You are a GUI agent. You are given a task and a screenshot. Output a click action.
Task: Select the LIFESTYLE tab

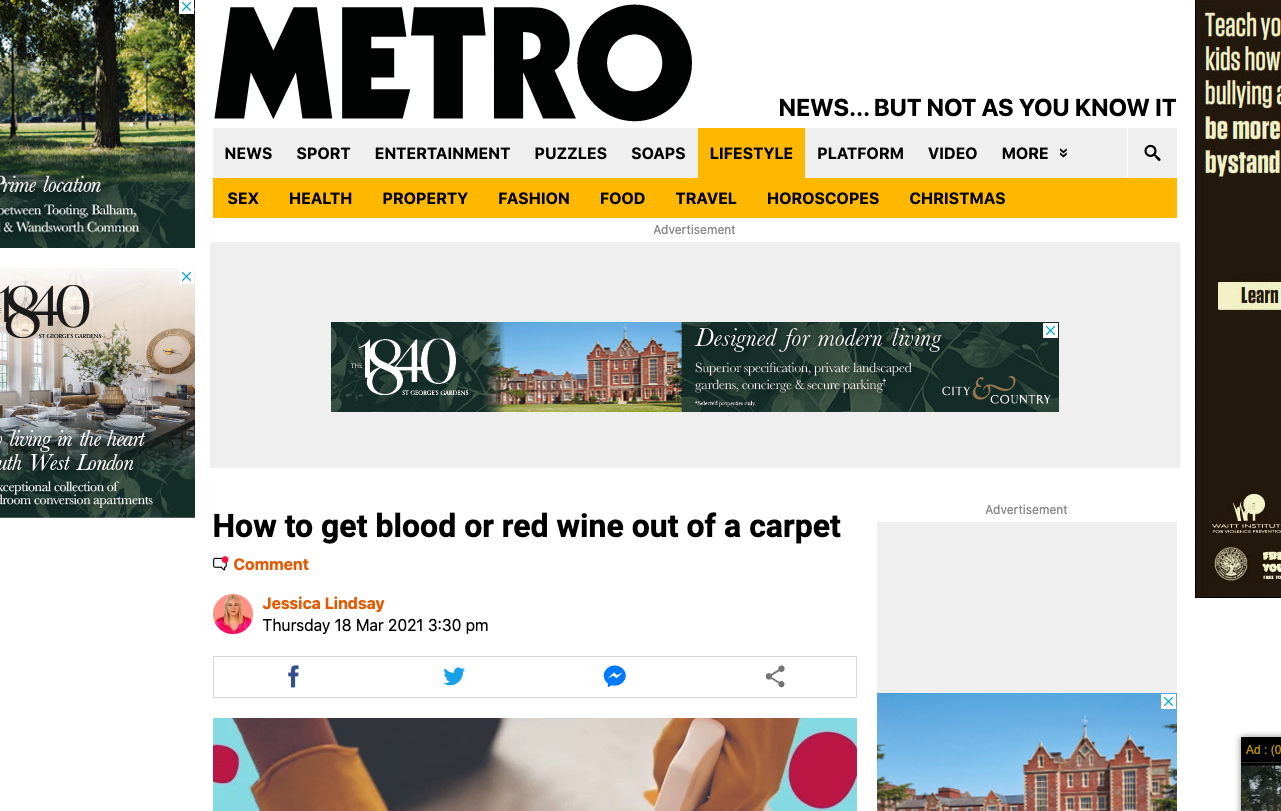[751, 153]
